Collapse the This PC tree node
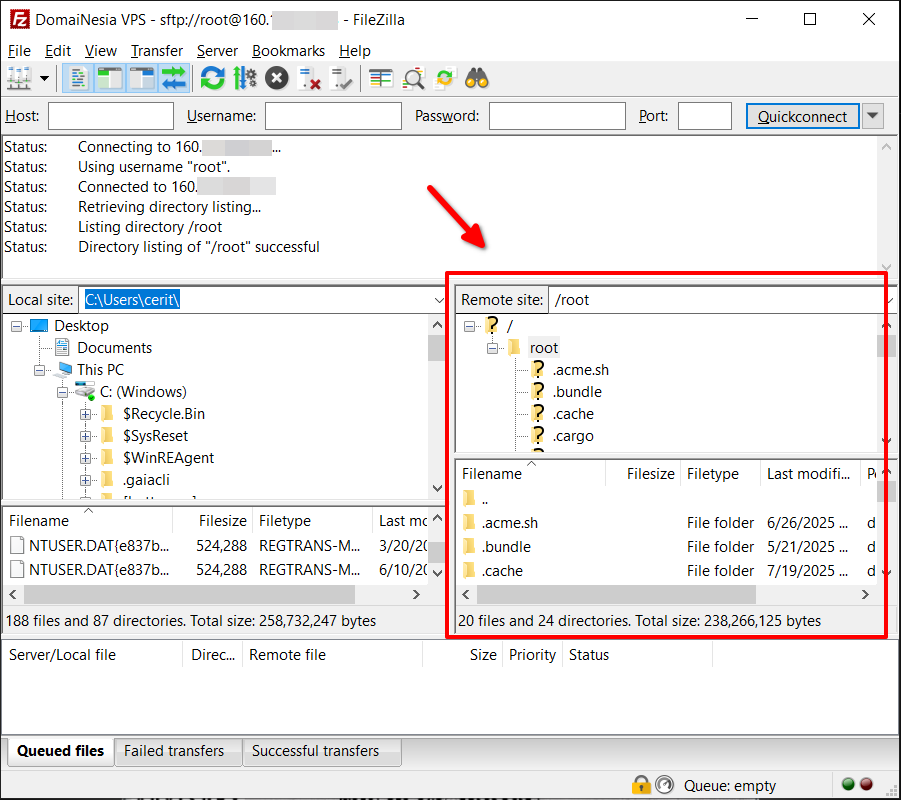This screenshot has width=901, height=800. [x=39, y=370]
